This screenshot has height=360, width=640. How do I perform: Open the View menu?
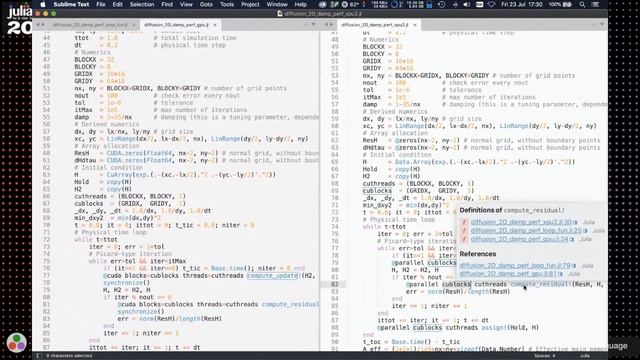coord(186,4)
